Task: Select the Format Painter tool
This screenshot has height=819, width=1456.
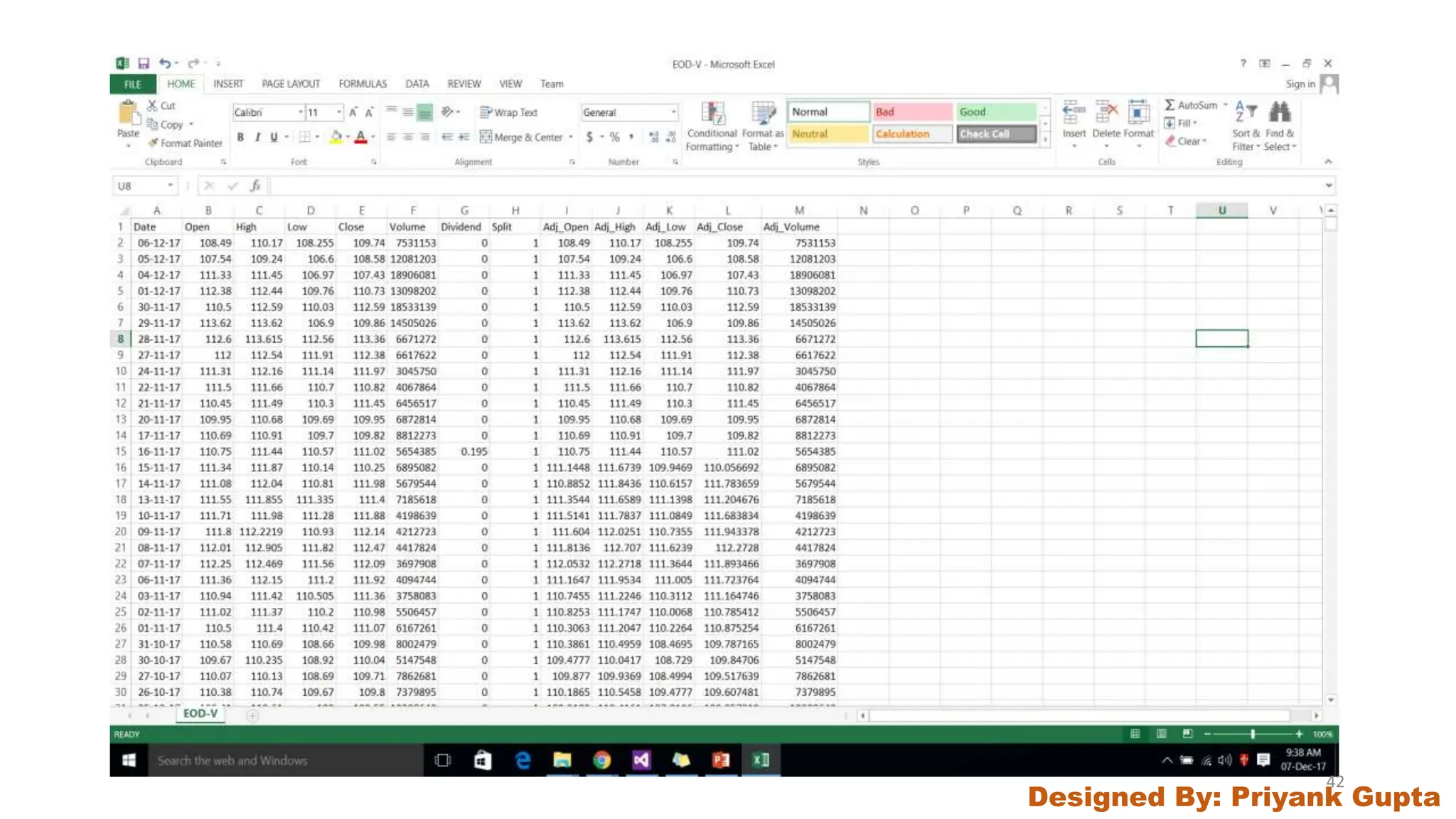Action: (x=185, y=143)
